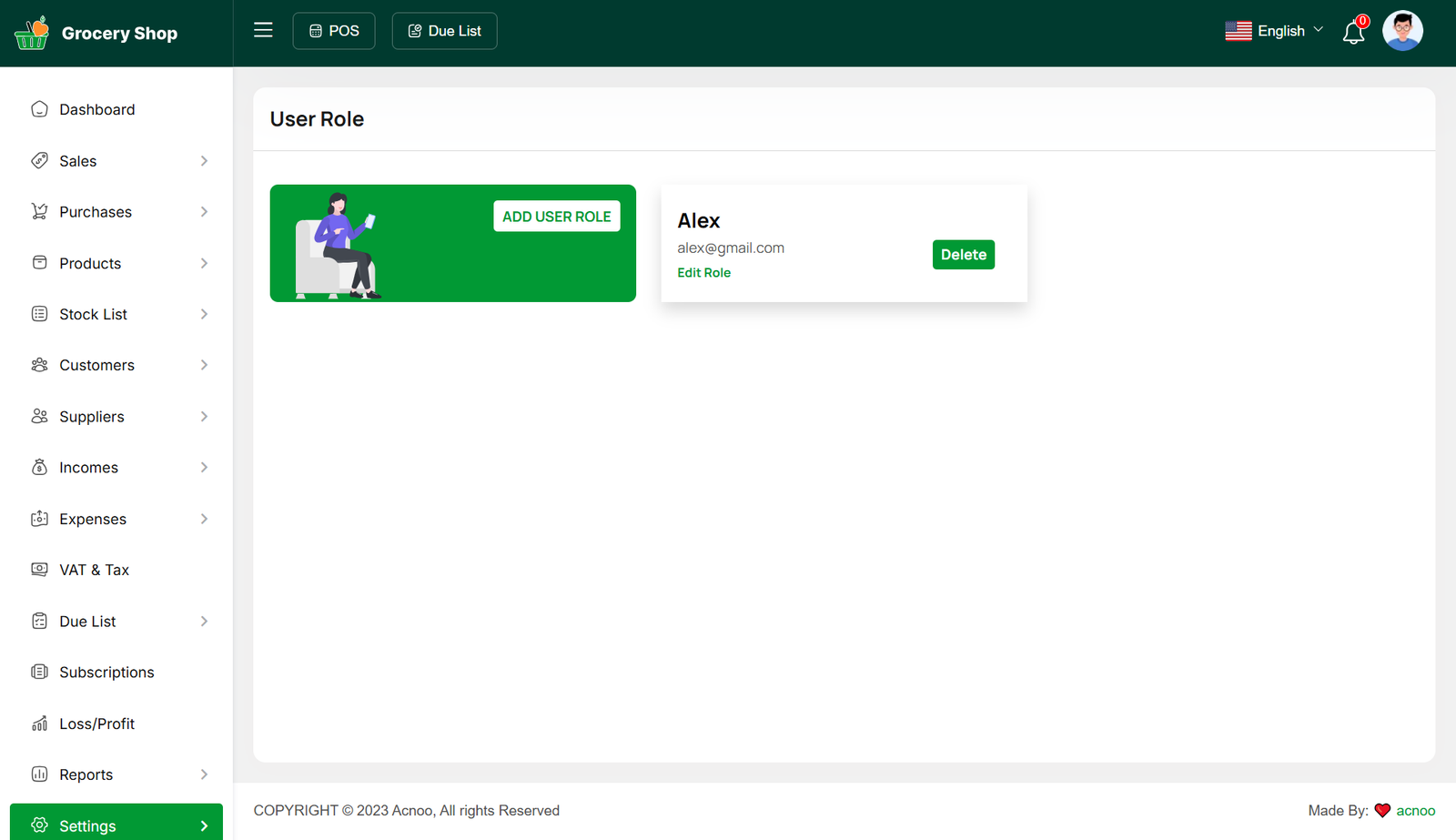Open the POS button in header
Image resolution: width=1456 pixels, height=840 pixels.
(334, 31)
